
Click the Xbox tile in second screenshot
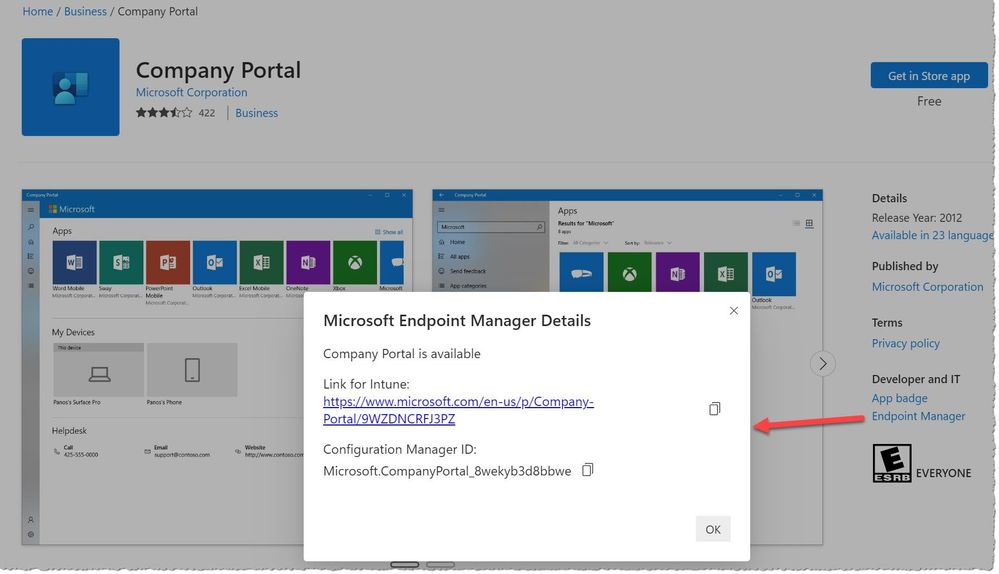629,274
